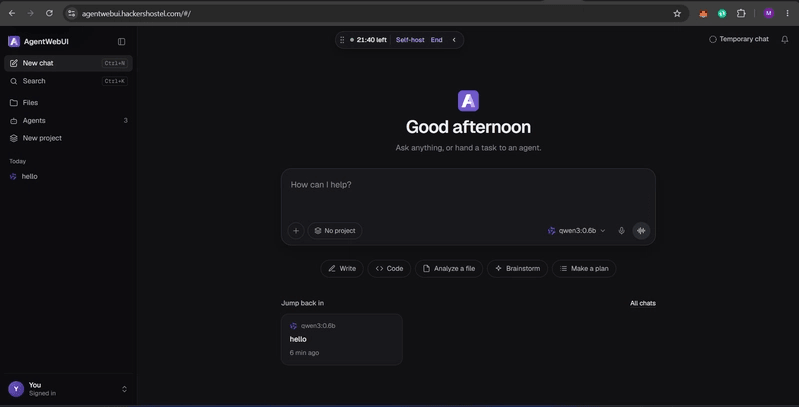
Task: Click the site information icon in address bar
Action: (x=71, y=14)
